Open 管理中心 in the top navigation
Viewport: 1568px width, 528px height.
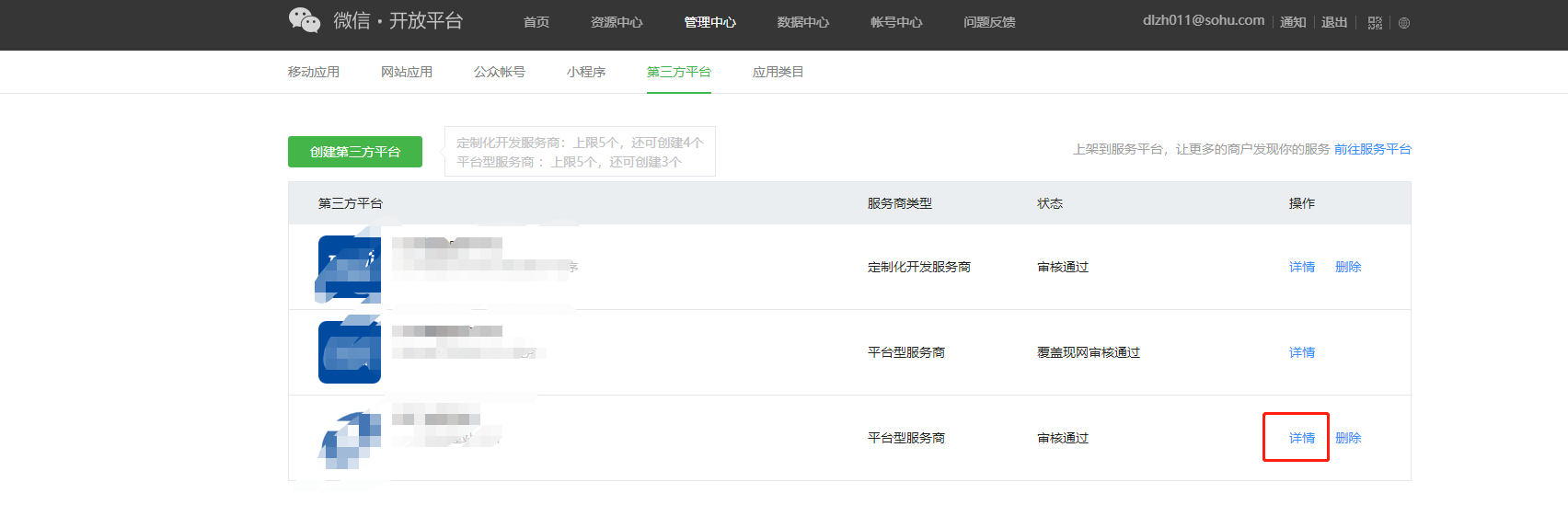pyautogui.click(x=709, y=22)
